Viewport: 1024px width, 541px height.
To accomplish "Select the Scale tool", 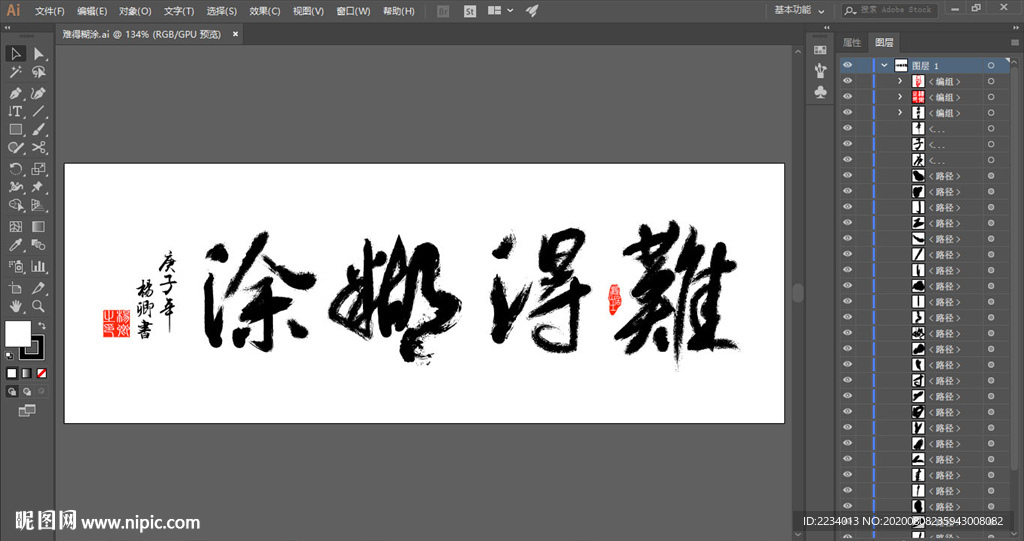I will (x=39, y=169).
